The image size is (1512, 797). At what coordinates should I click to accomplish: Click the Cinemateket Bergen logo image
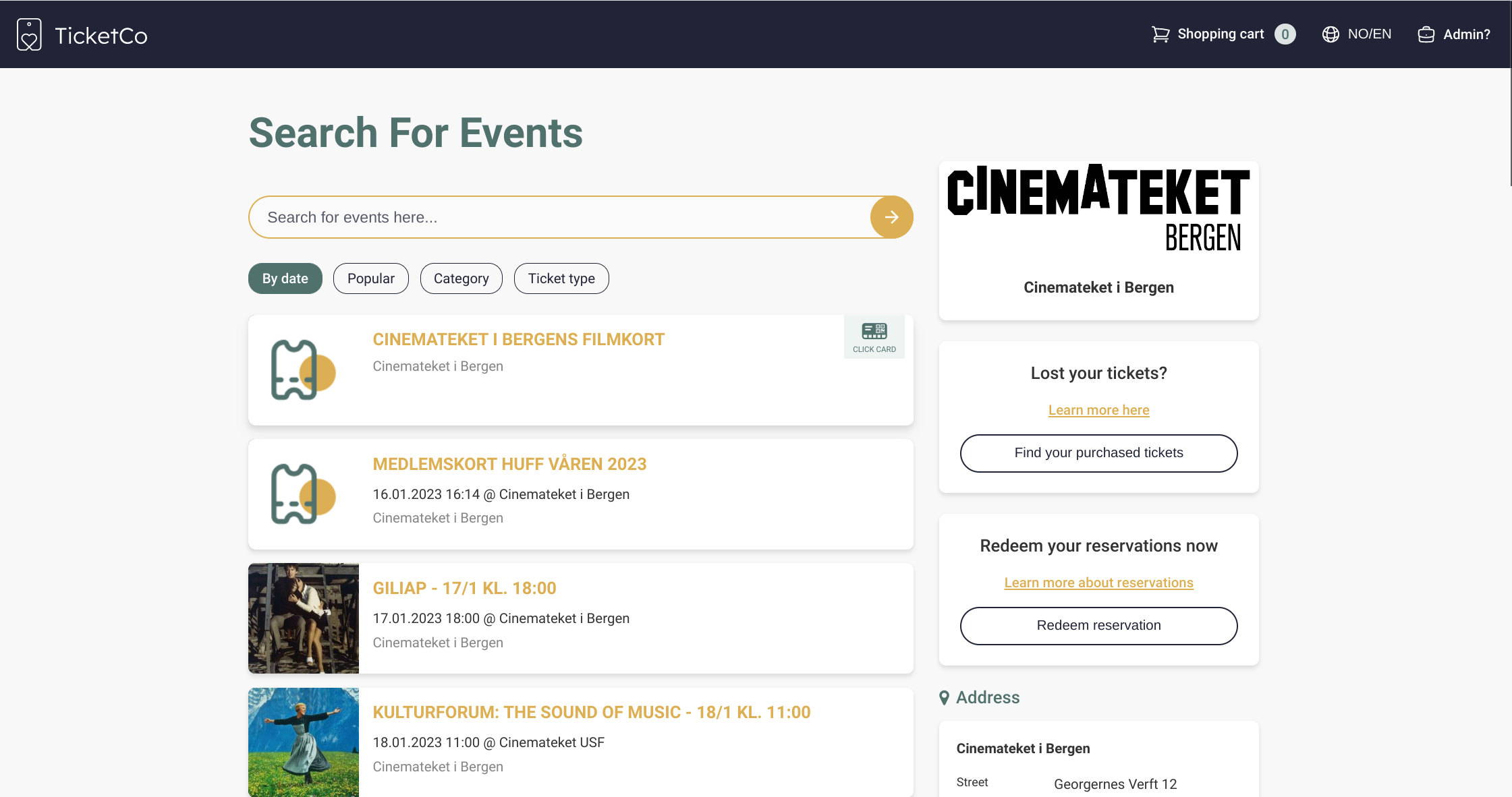(1098, 208)
